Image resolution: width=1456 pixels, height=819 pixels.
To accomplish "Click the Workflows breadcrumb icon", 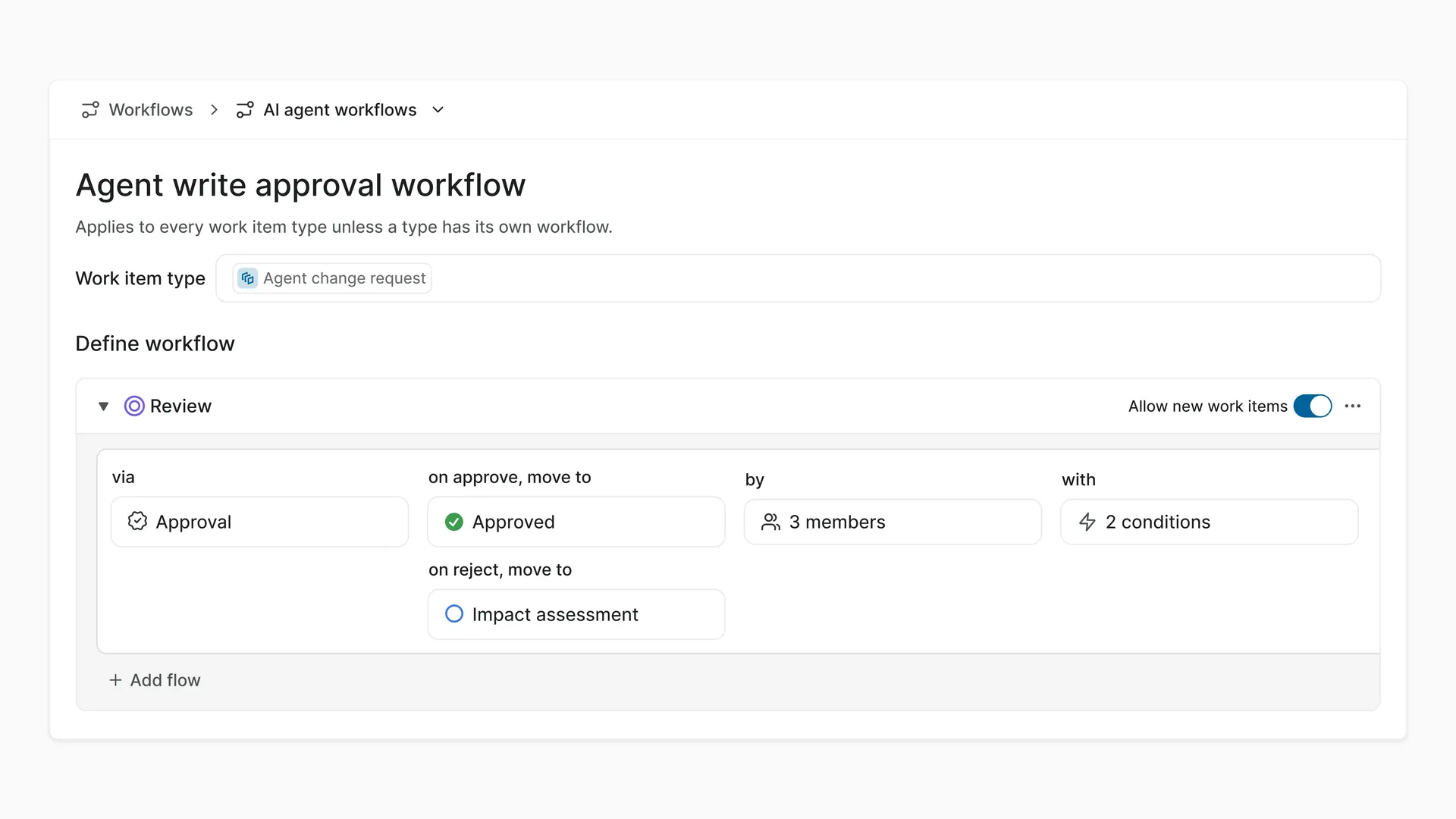I will pos(90,110).
